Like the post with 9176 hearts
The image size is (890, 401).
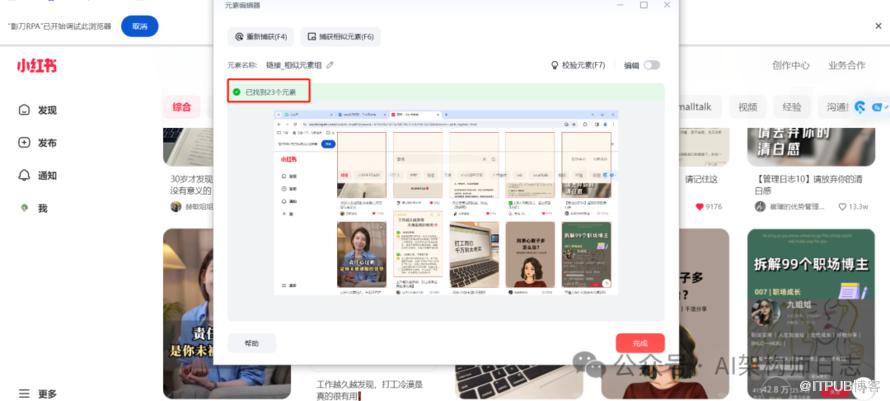pos(699,206)
